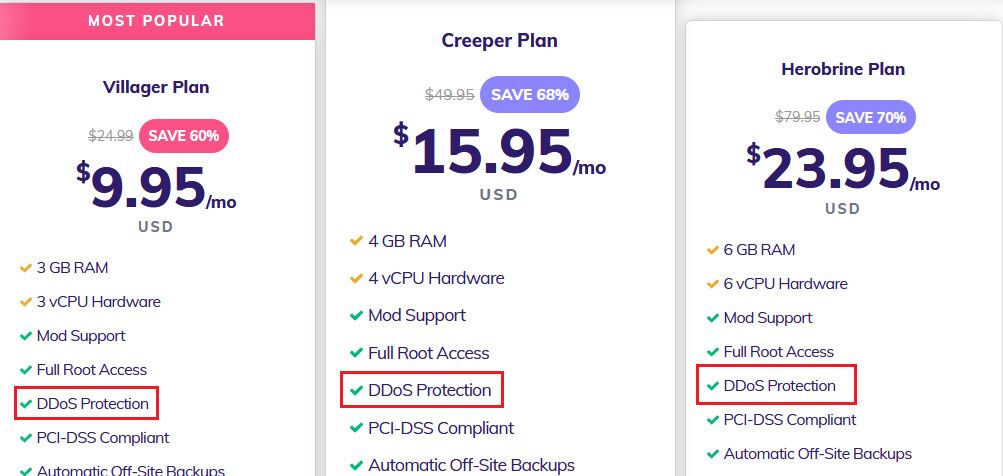The image size is (1003, 476).
Task: Click the SAVE 70% badge
Action: pos(871,118)
